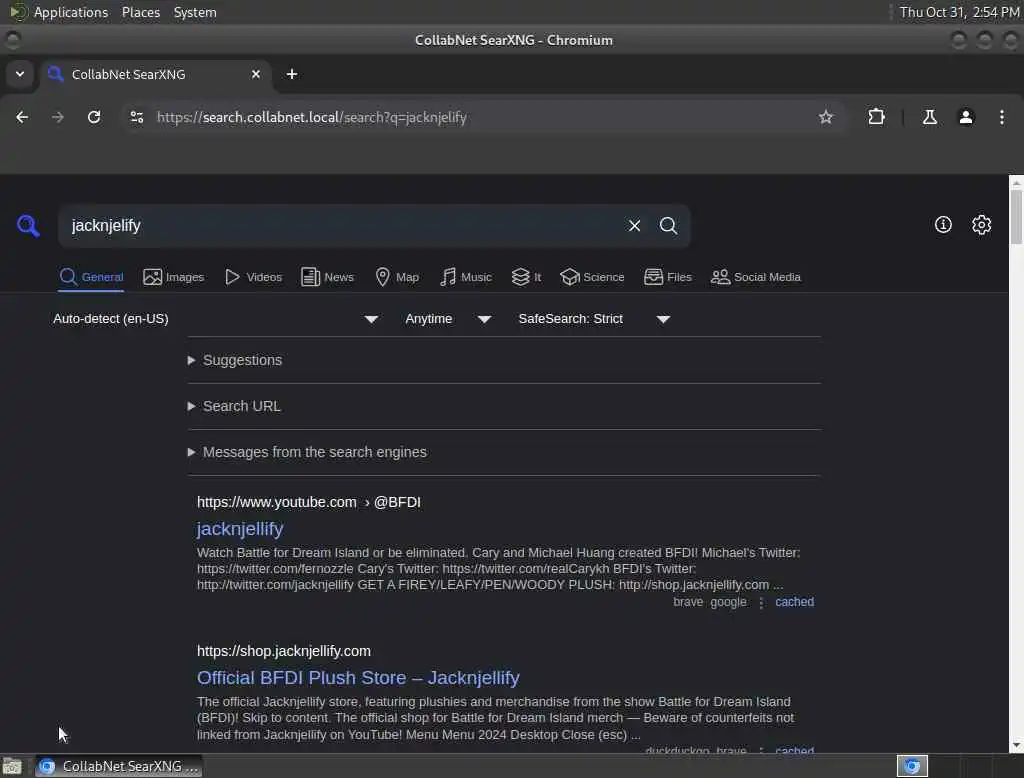The height and width of the screenshot is (778, 1024).
Task: Open the profile avatar icon
Action: pyautogui.click(x=966, y=117)
